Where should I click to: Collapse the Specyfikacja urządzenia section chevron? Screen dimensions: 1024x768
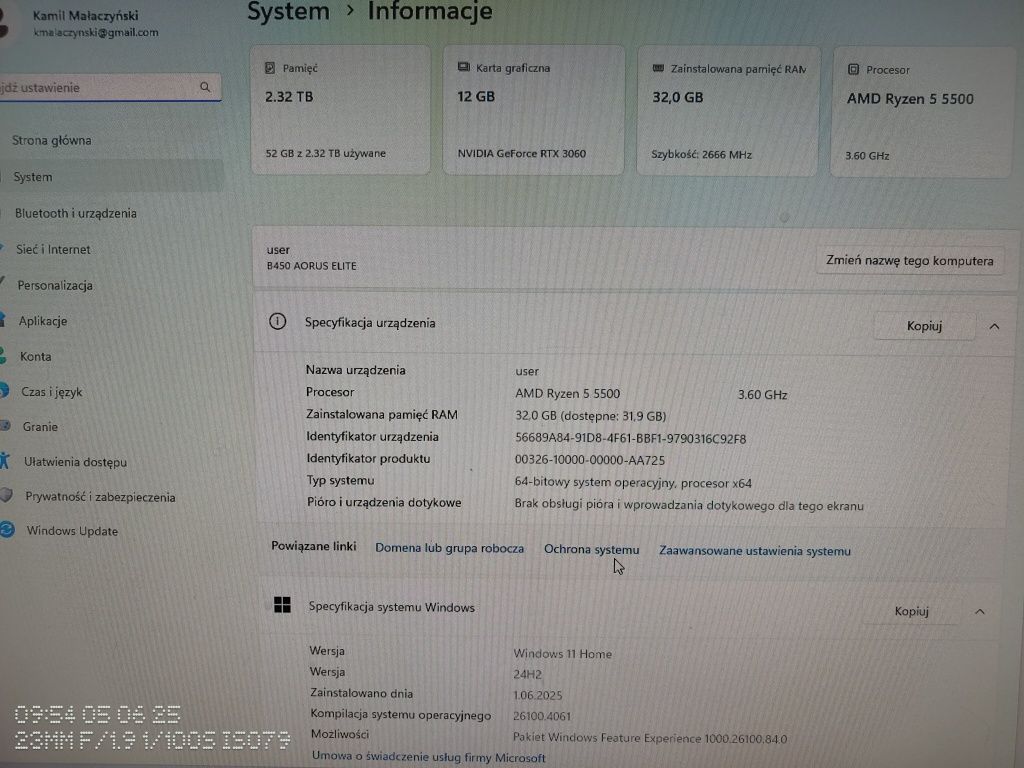pyautogui.click(x=994, y=326)
